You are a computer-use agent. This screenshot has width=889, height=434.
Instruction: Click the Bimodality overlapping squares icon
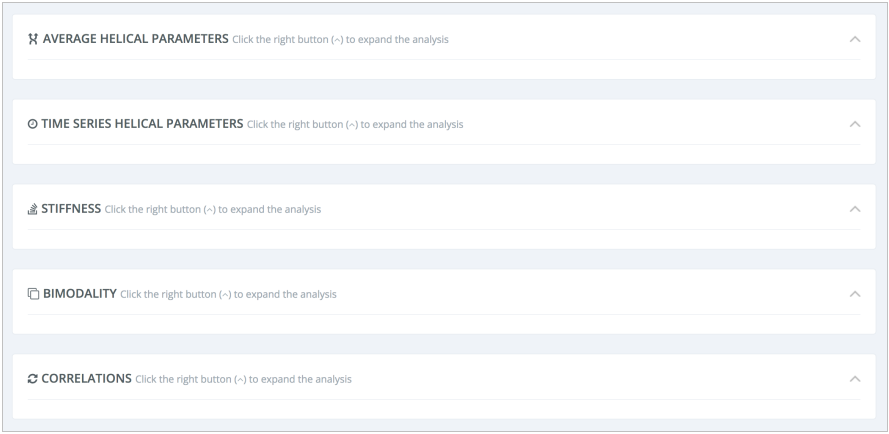pyautogui.click(x=33, y=294)
